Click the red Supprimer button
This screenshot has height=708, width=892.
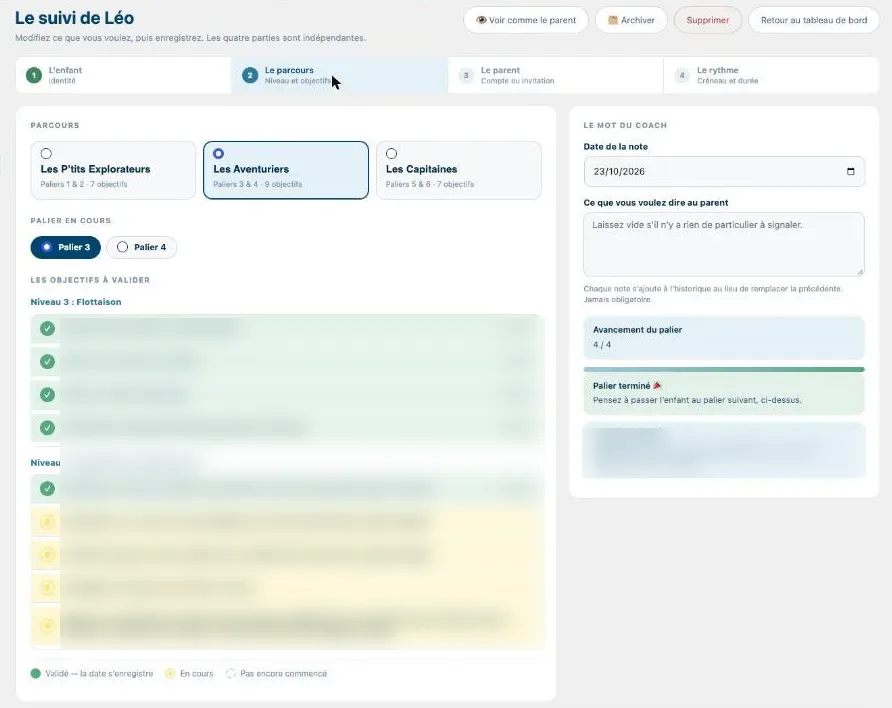[x=708, y=20]
